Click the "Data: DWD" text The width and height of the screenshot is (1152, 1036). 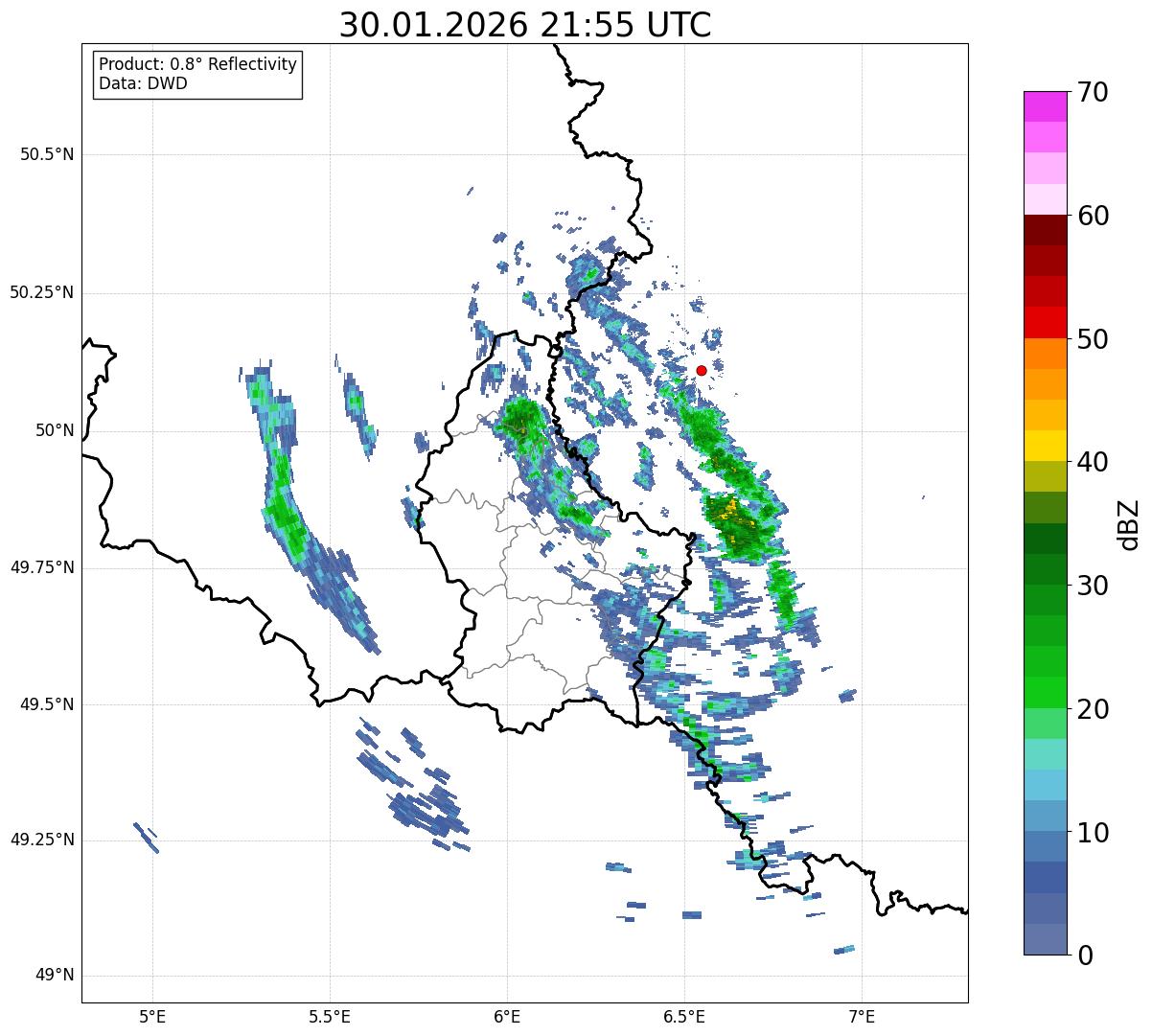coord(143,83)
